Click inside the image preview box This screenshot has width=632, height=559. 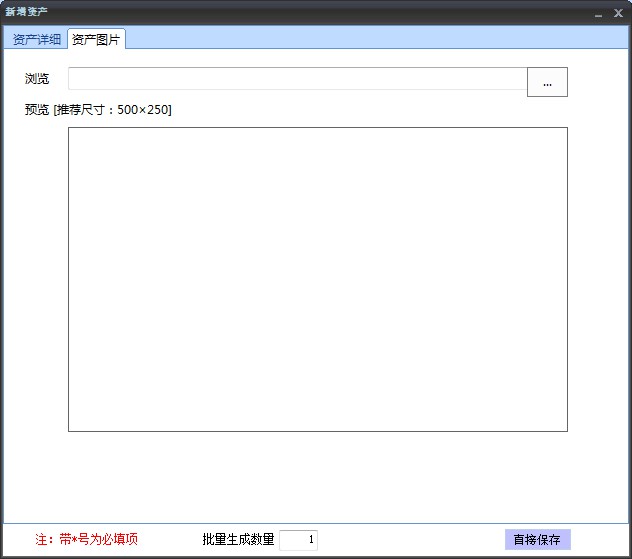(317, 279)
